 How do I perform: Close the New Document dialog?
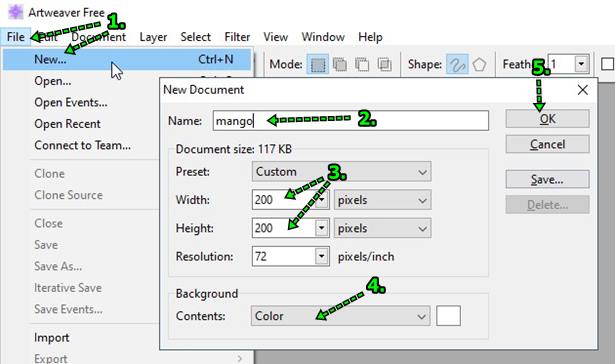(x=583, y=90)
